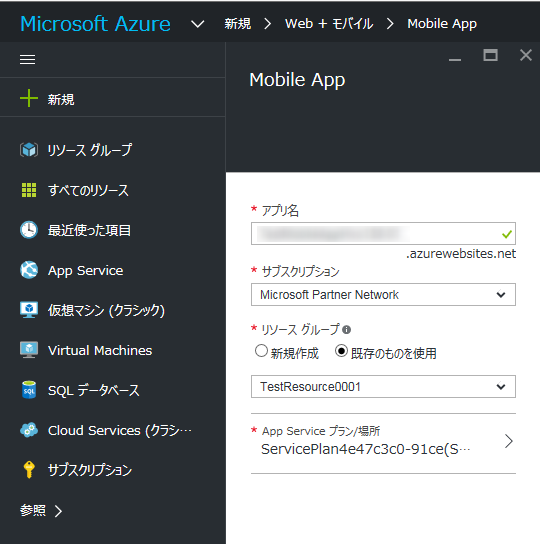Open リソース グループ cube icon
Screen dimensions: 540x544
29,150
